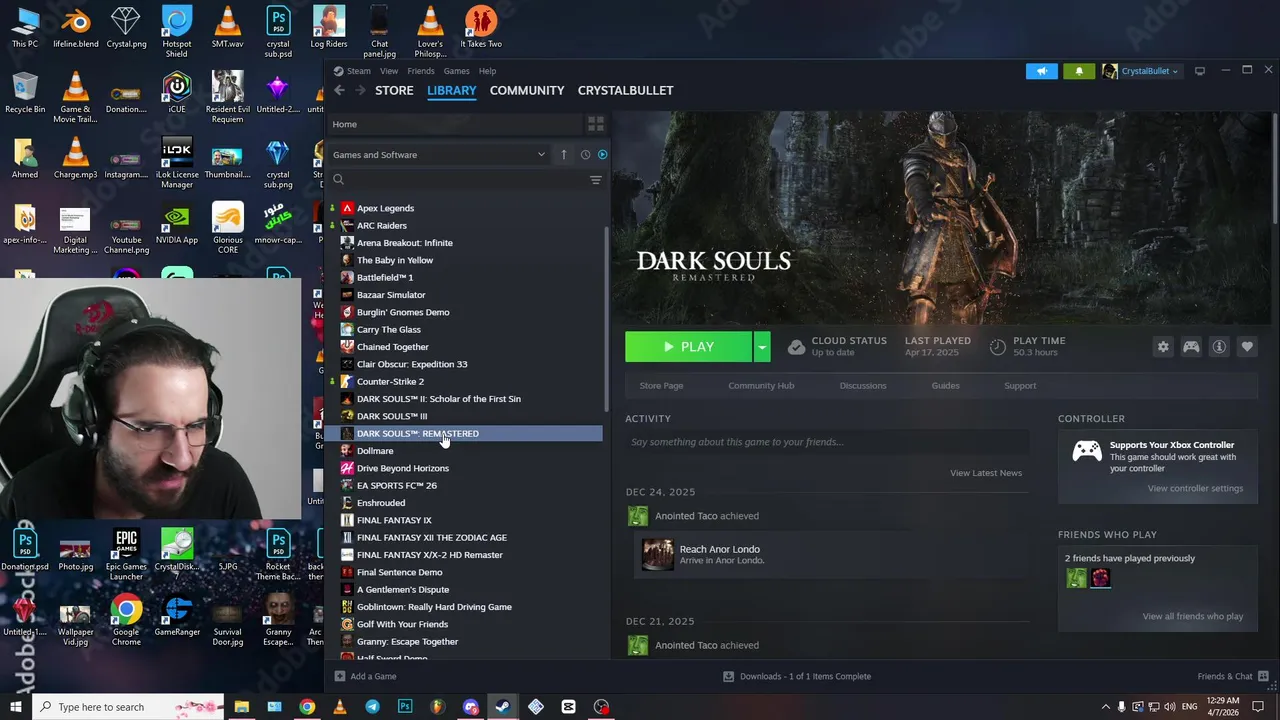Go to the STORE tab

394,90
